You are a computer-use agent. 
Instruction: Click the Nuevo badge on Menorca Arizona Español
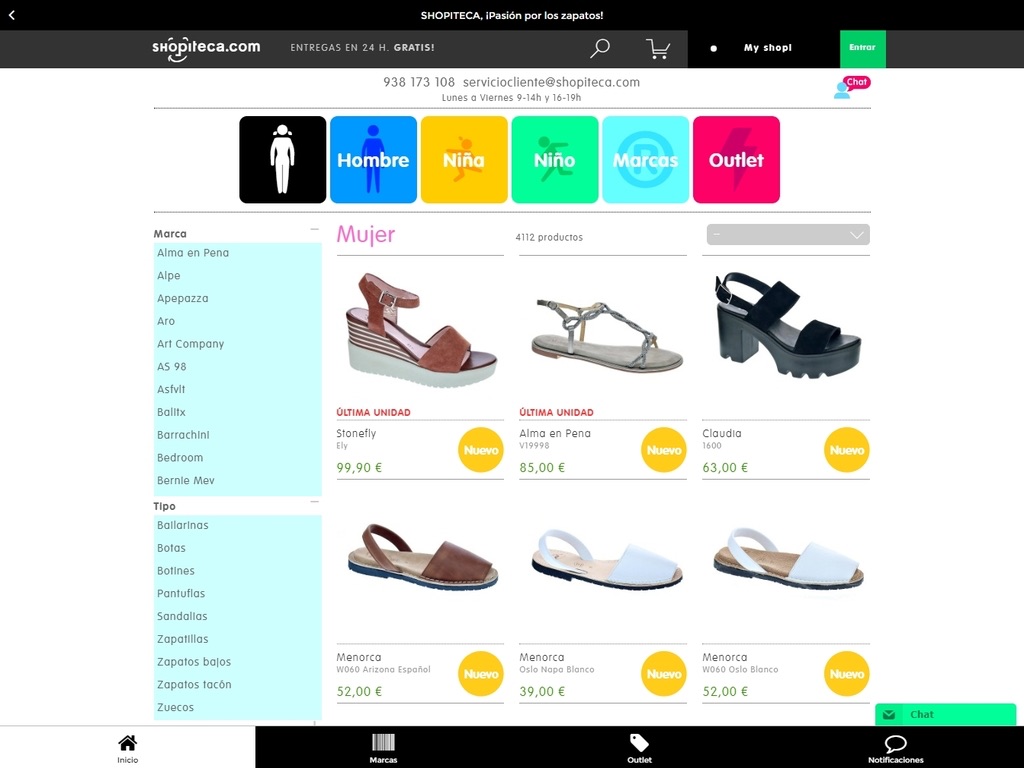(x=481, y=674)
